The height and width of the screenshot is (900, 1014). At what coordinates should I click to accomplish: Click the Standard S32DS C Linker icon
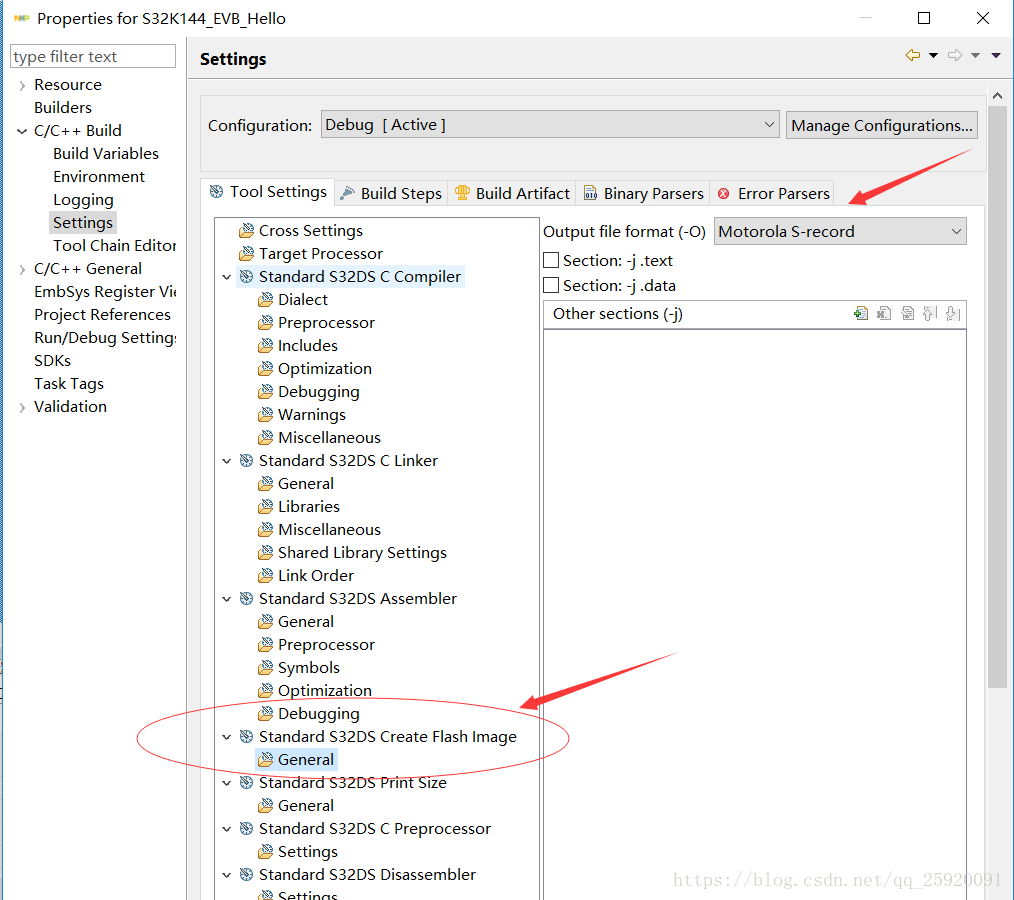point(246,460)
